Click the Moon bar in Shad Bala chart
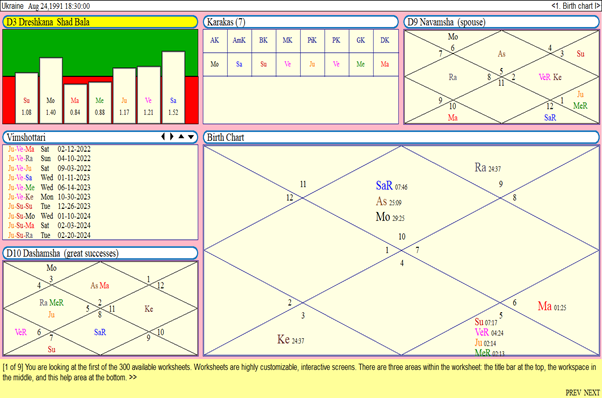Viewport: 602px width, 398px height. tap(51, 91)
